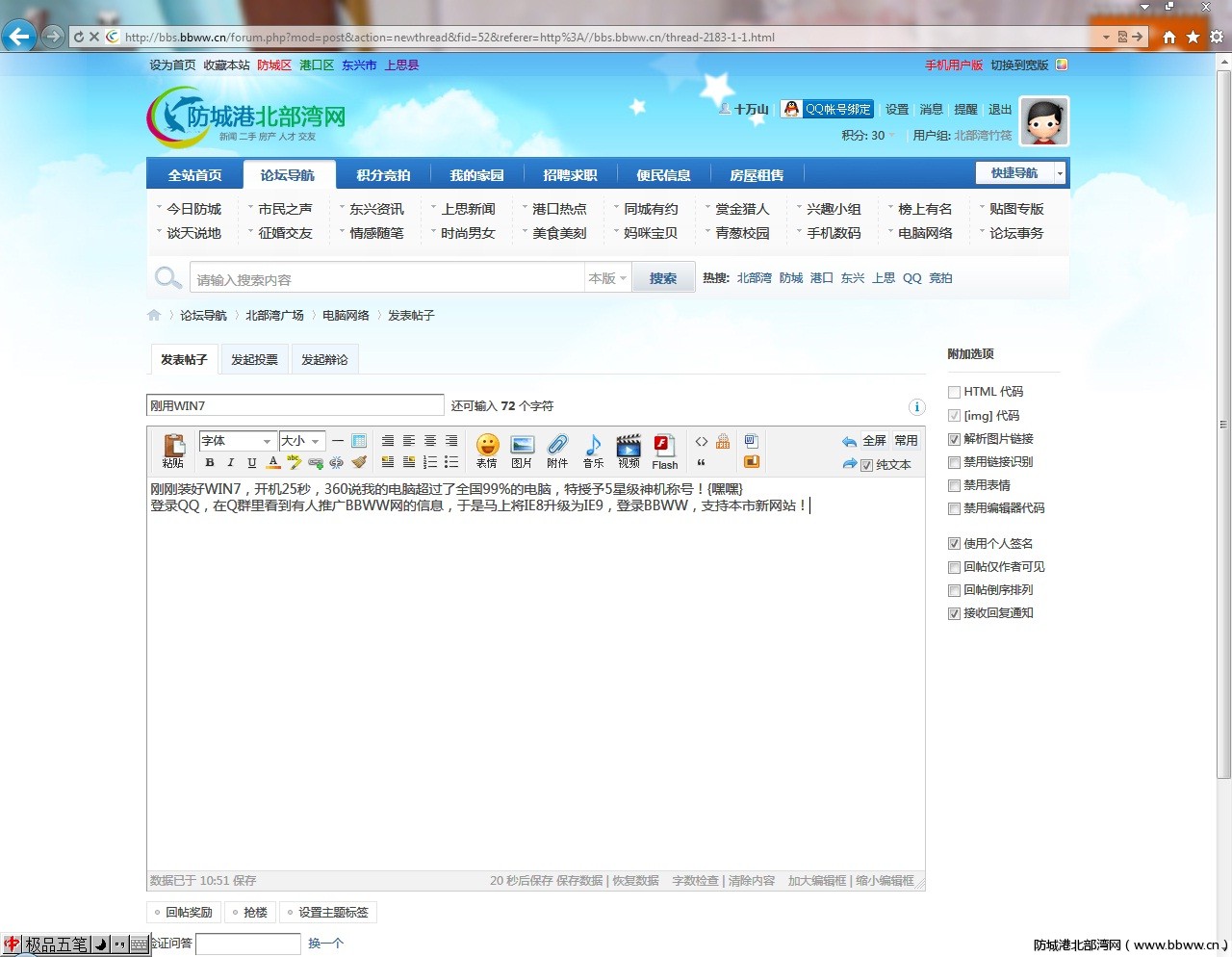Switch to the 发起投票 tab

[x=254, y=360]
